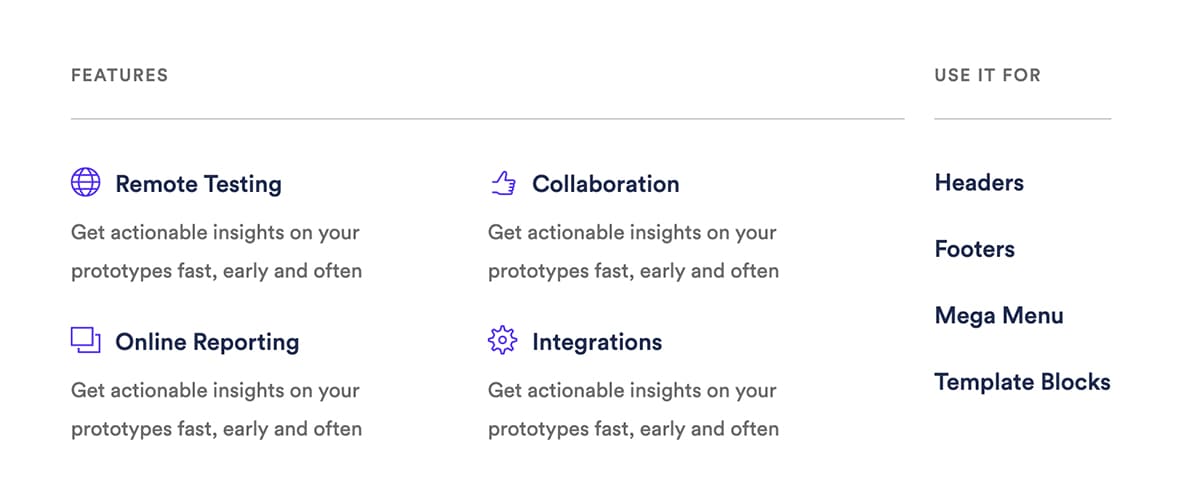
Task: Open the Remote Testing feature
Action: (198, 184)
